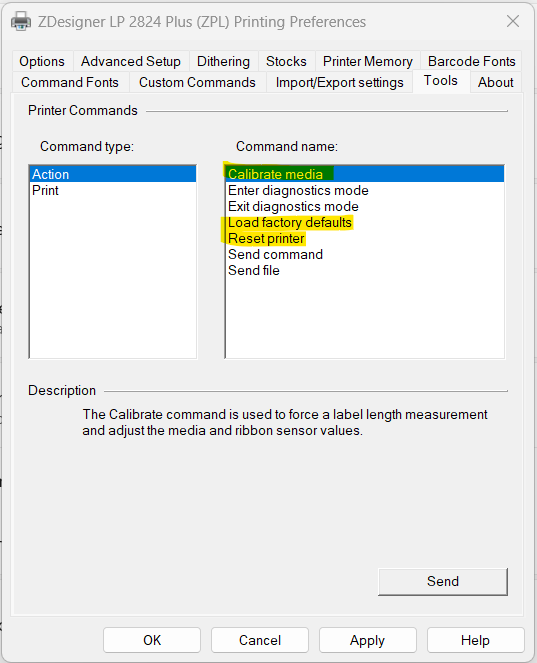
Task: Open the Options tab
Action: [42, 61]
